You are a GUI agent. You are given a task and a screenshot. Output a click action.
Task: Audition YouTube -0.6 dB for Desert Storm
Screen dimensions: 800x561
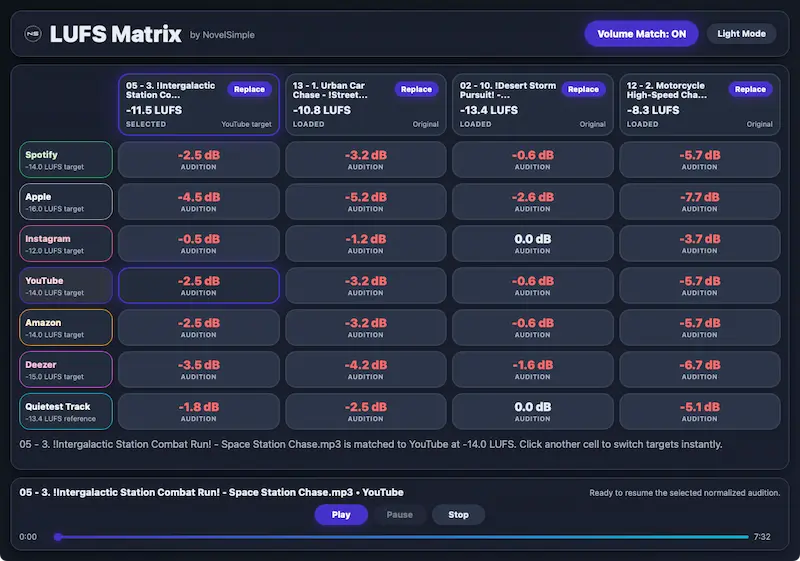533,286
